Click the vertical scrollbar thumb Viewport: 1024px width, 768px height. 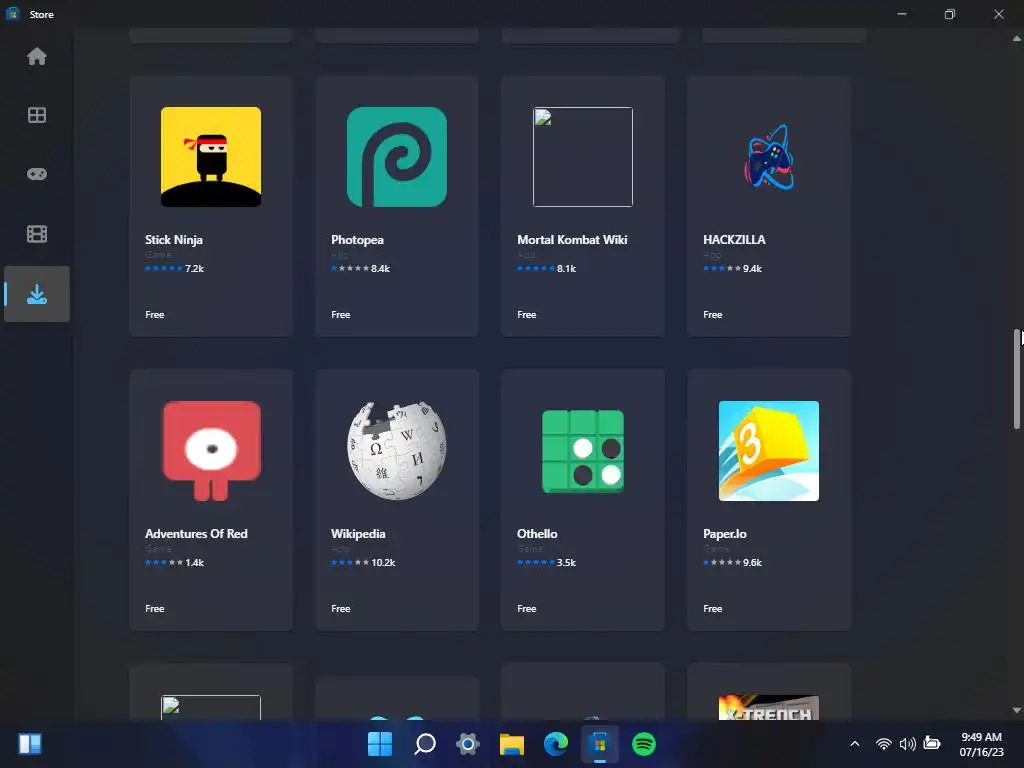point(1017,379)
